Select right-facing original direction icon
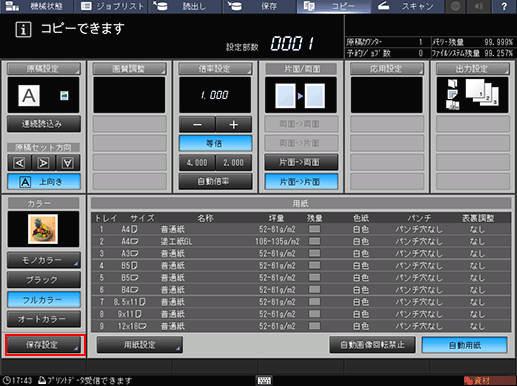517x386 pixels. (x=44, y=163)
